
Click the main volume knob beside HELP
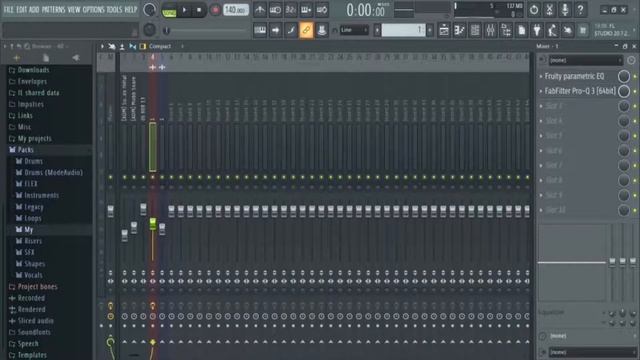[149, 10]
